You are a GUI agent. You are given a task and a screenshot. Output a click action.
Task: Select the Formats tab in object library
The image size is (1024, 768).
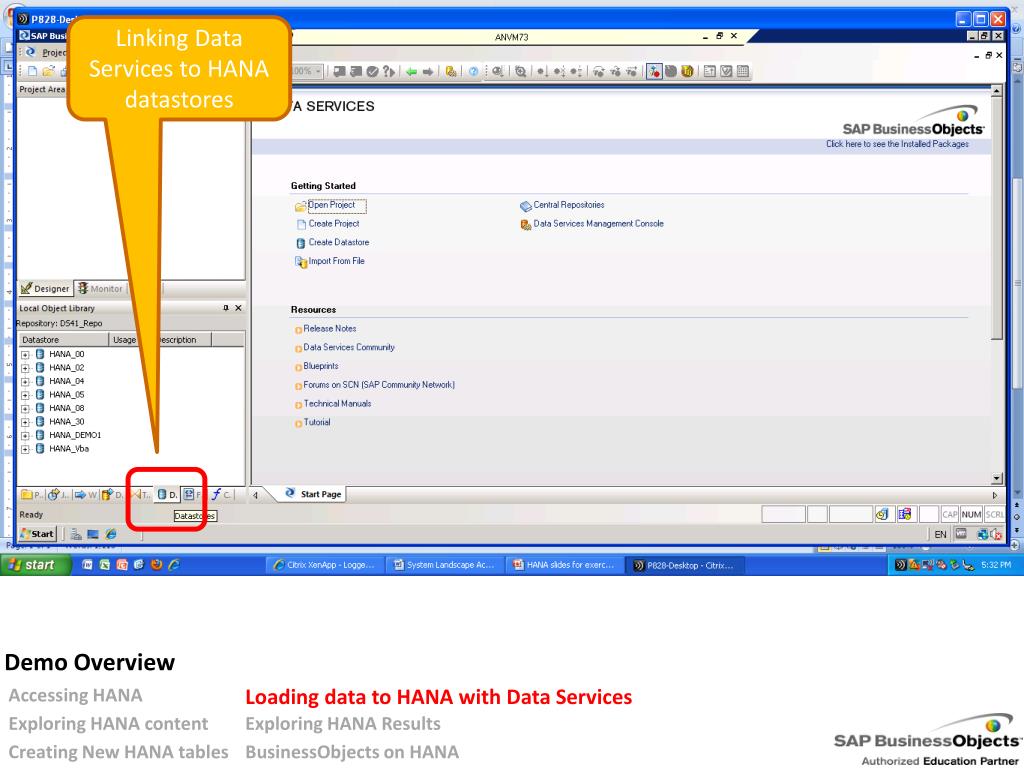pos(193,494)
